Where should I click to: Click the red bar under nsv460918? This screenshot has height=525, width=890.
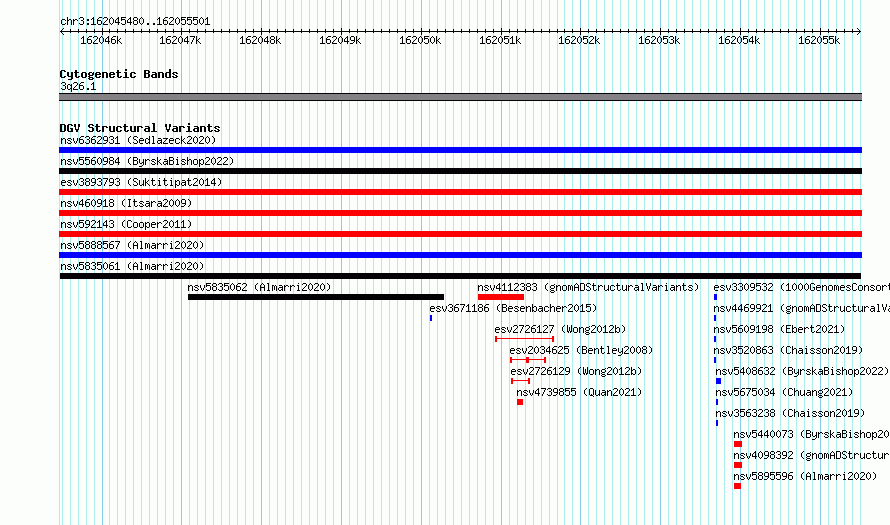(x=460, y=213)
